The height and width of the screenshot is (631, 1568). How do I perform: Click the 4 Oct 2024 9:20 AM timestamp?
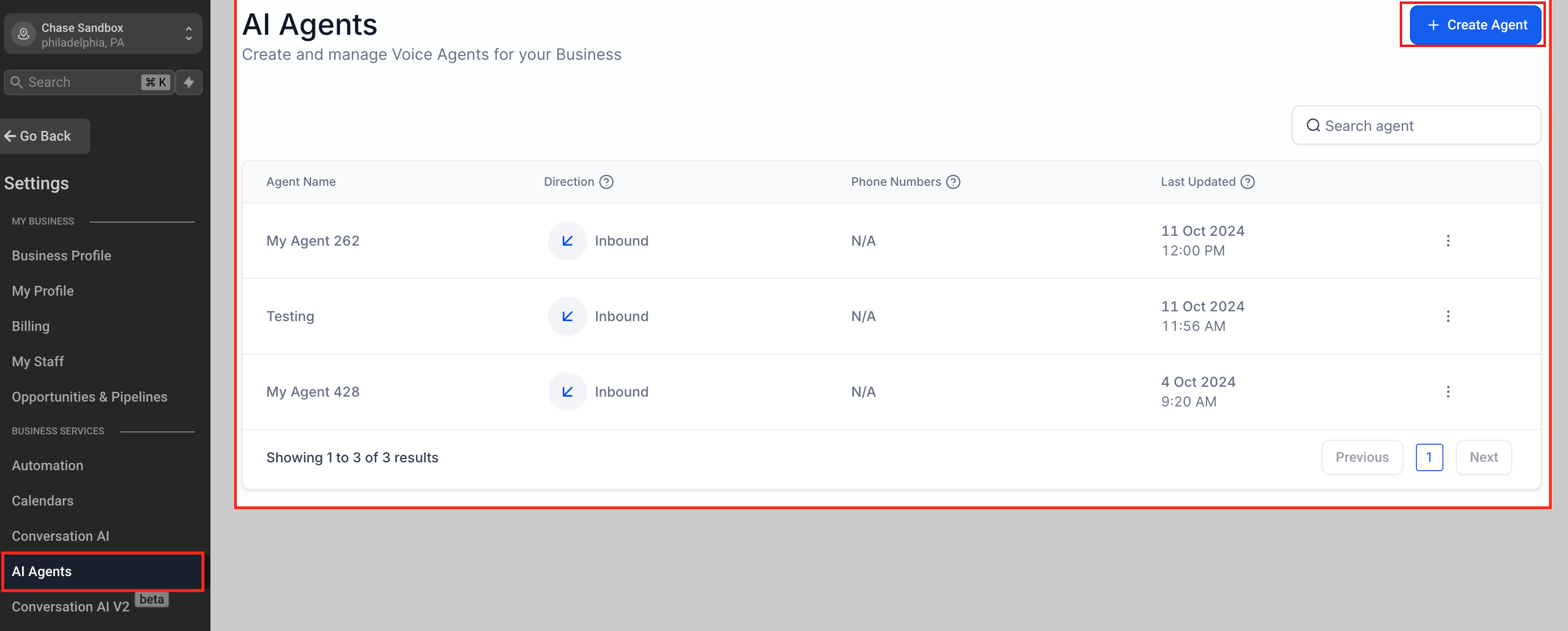[x=1198, y=392]
